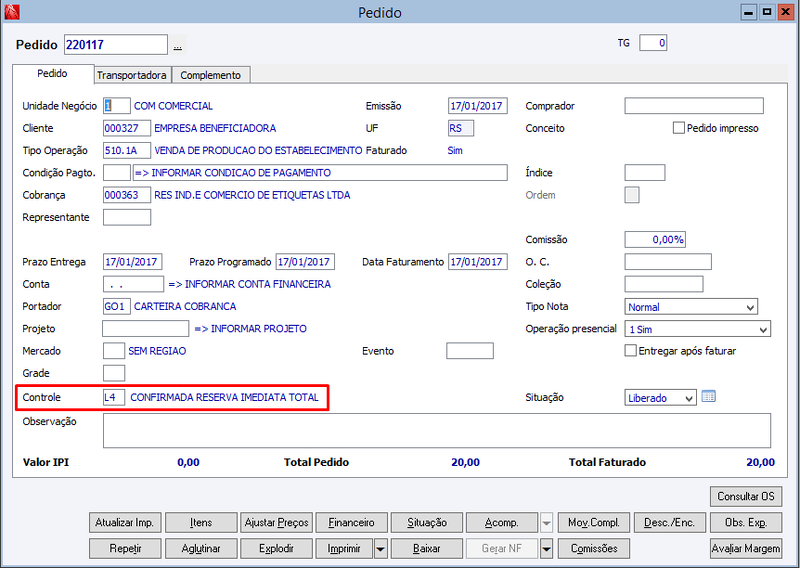This screenshot has width=800, height=568.
Task: Switch to the Complemento tab
Action: 211,75
